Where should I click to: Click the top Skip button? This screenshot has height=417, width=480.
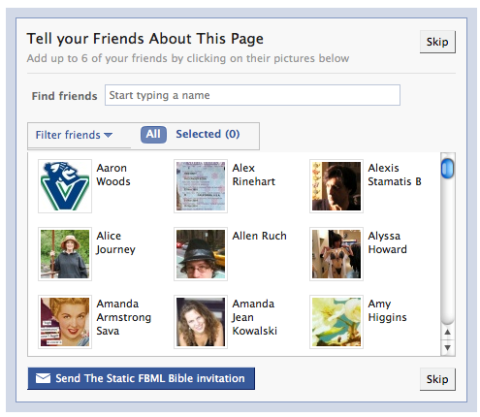coord(437,42)
